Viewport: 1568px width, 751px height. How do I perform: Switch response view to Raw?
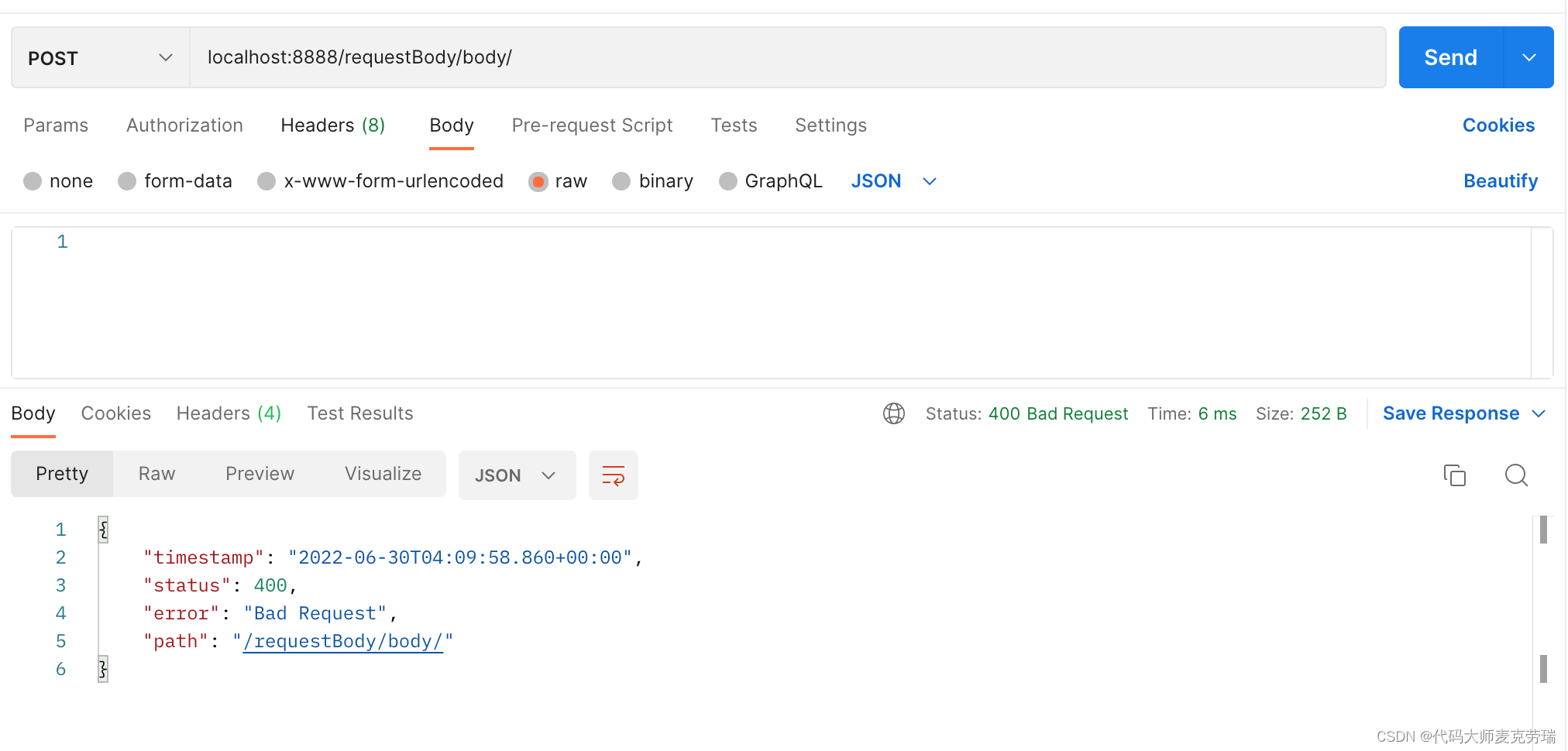[x=156, y=474]
